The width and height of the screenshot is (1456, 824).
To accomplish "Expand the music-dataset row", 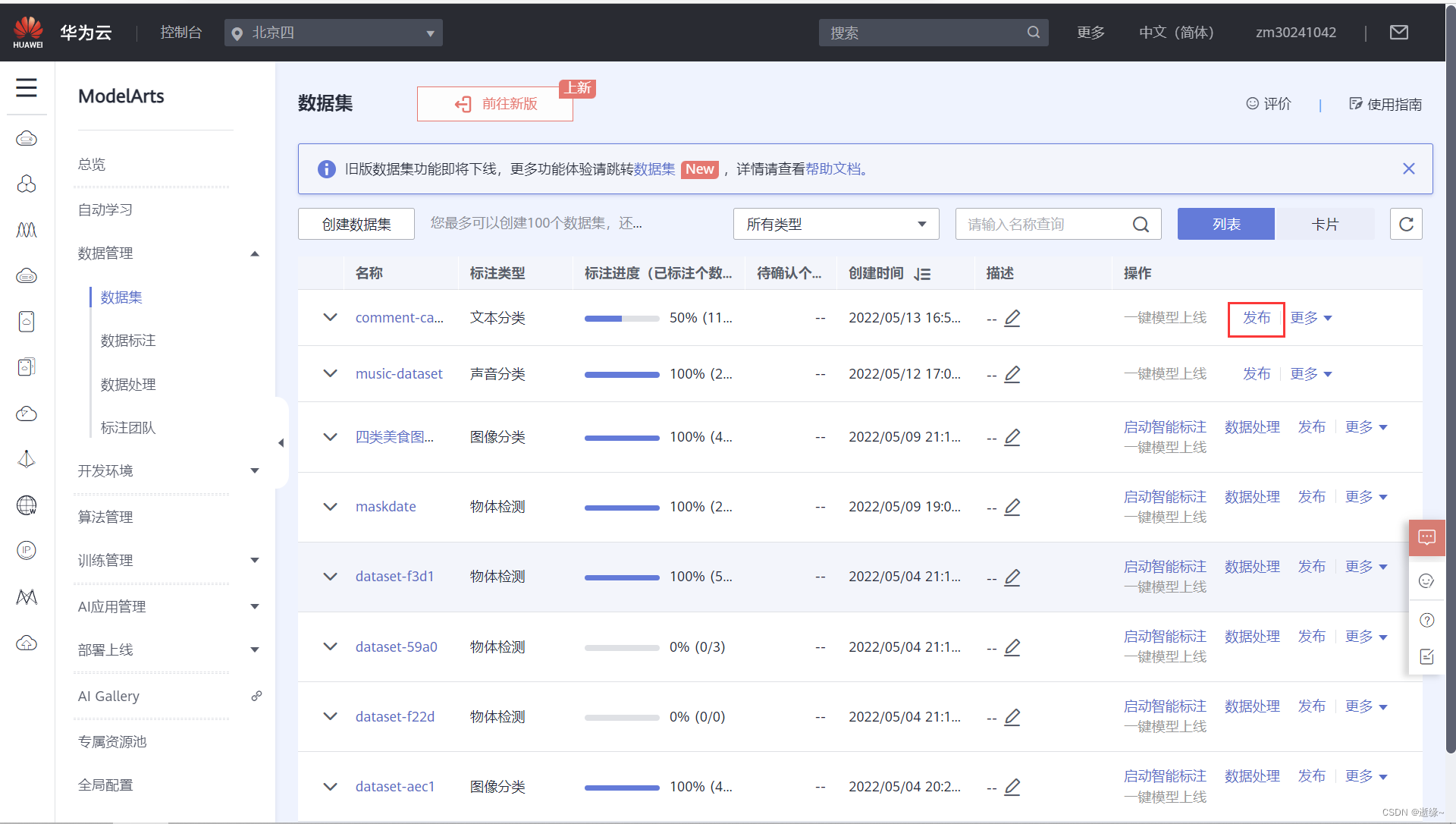I will 330,373.
